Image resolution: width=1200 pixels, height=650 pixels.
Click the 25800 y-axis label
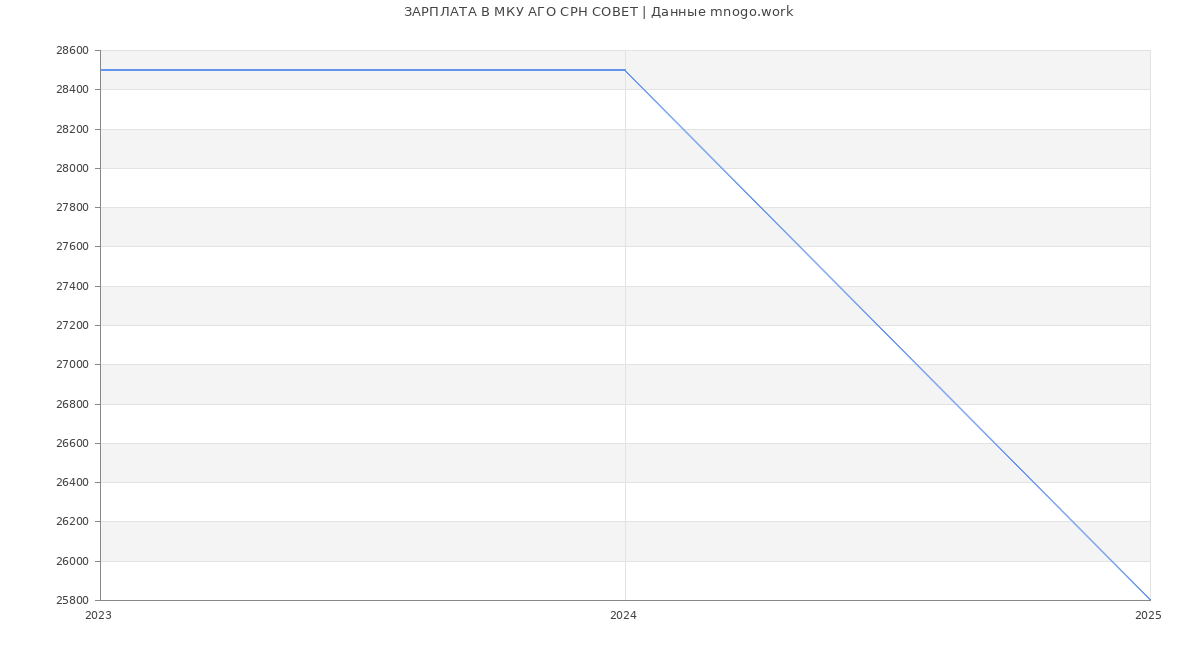(72, 601)
